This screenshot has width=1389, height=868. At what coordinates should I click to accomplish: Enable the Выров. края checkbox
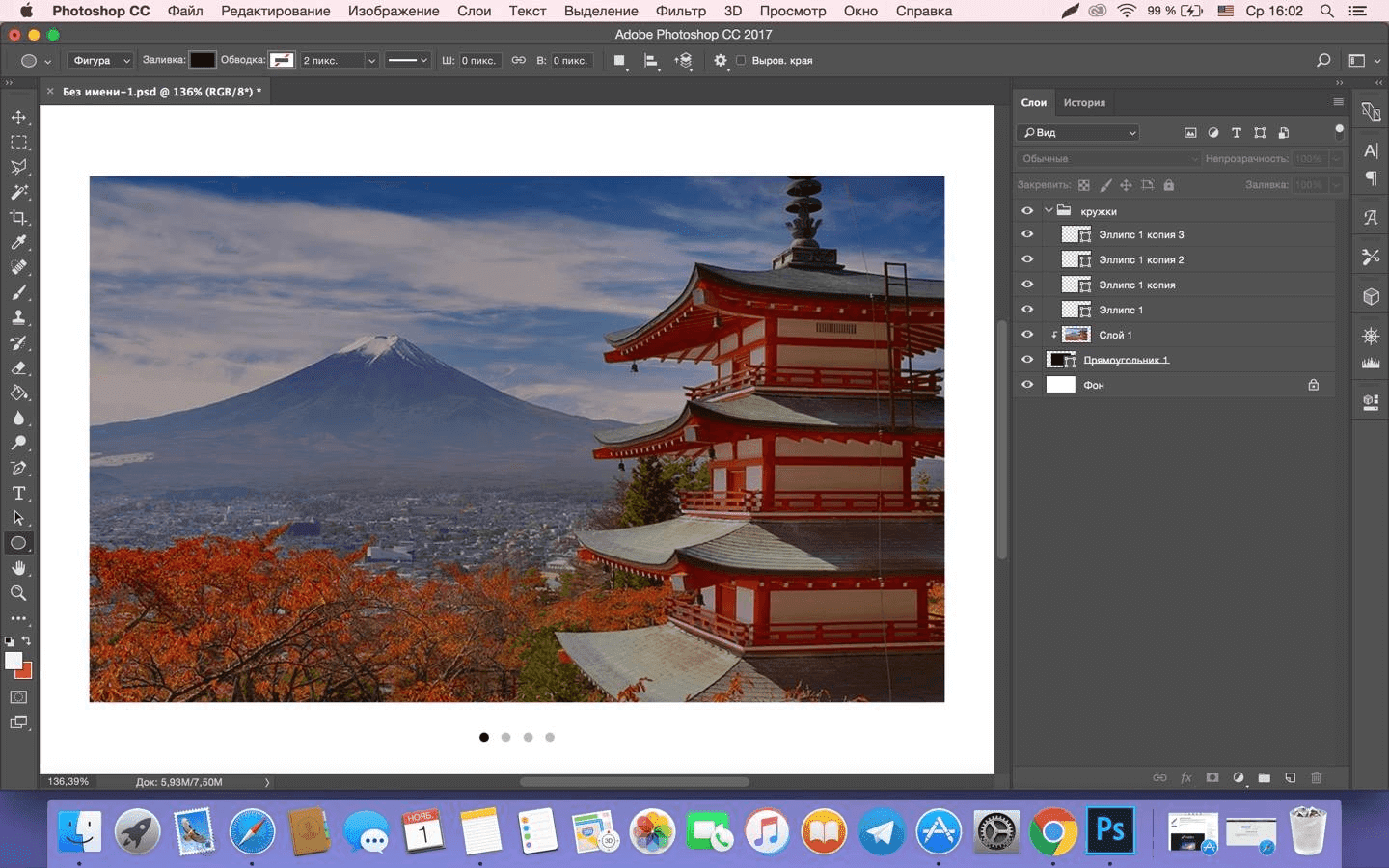pyautogui.click(x=741, y=60)
